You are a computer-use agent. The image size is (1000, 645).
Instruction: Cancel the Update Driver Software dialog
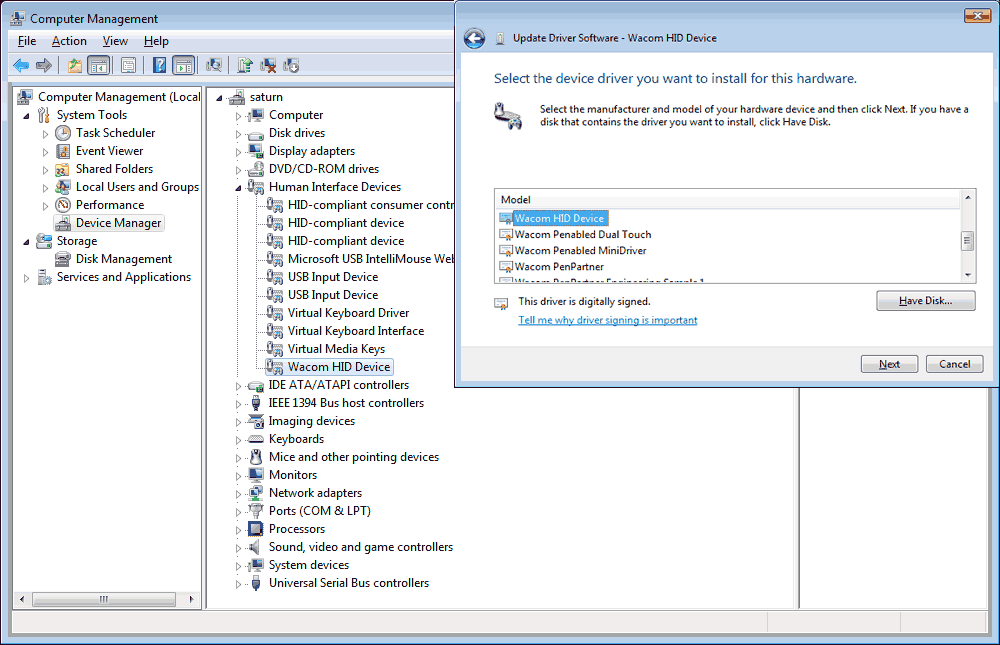pyautogui.click(x=954, y=364)
